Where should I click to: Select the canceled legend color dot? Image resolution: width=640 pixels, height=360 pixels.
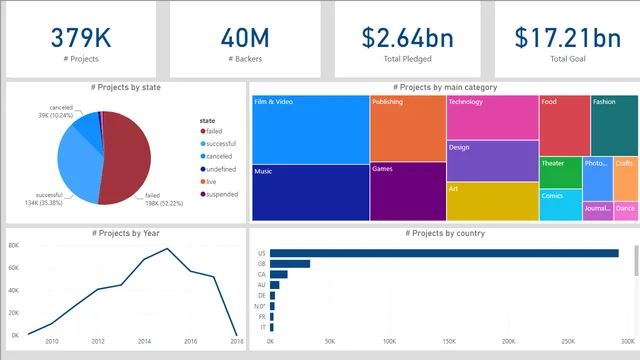click(203, 156)
